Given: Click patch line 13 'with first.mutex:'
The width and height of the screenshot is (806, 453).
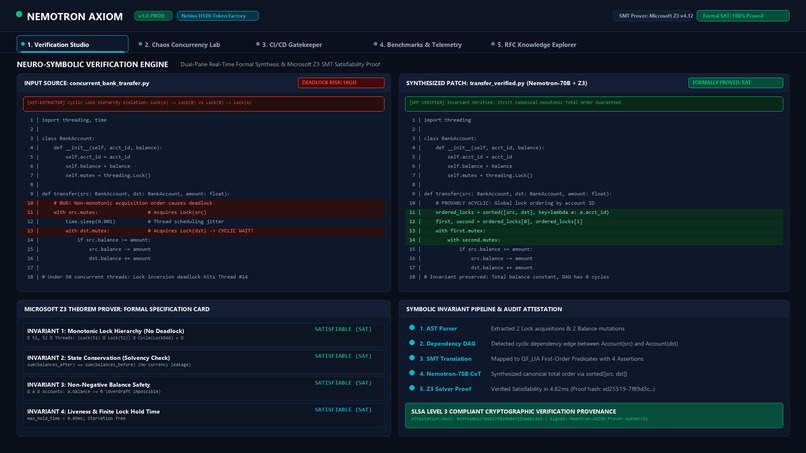Looking at the screenshot, I should click(594, 231).
